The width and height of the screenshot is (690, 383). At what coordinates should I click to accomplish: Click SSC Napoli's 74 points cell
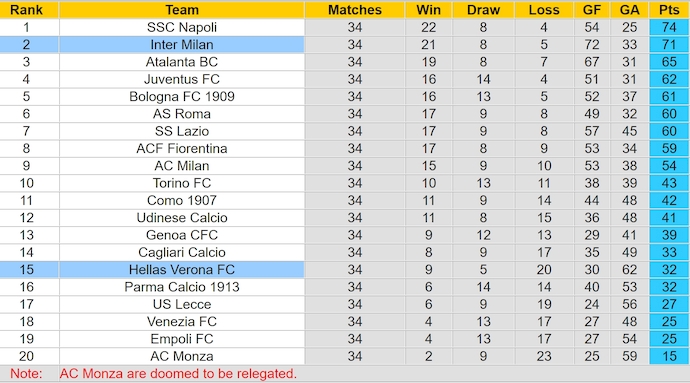point(669,27)
